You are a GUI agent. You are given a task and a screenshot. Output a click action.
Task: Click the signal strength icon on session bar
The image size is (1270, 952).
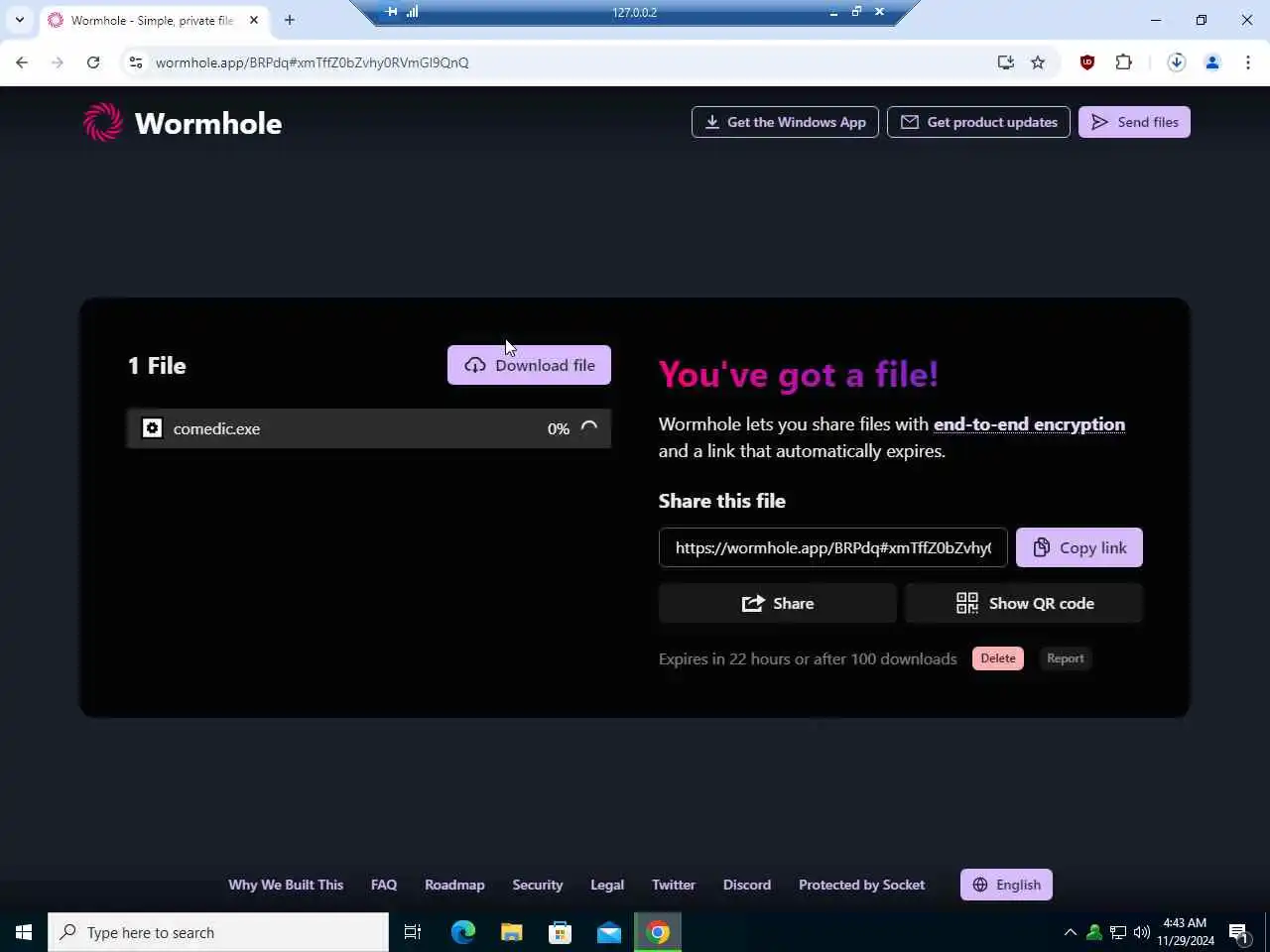pyautogui.click(x=413, y=12)
